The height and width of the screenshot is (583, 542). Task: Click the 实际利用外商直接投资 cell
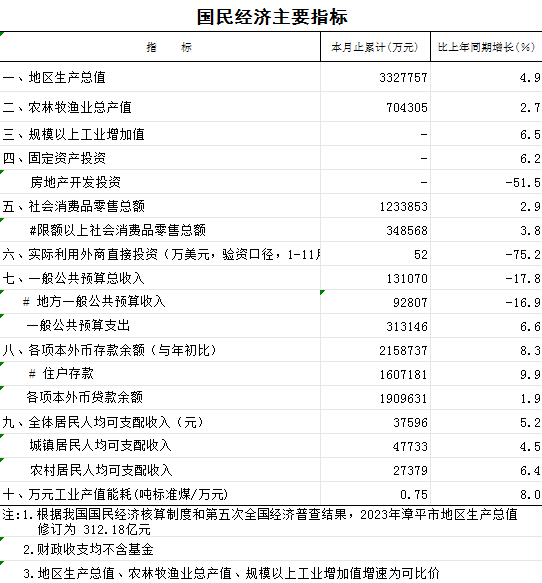click(x=160, y=254)
